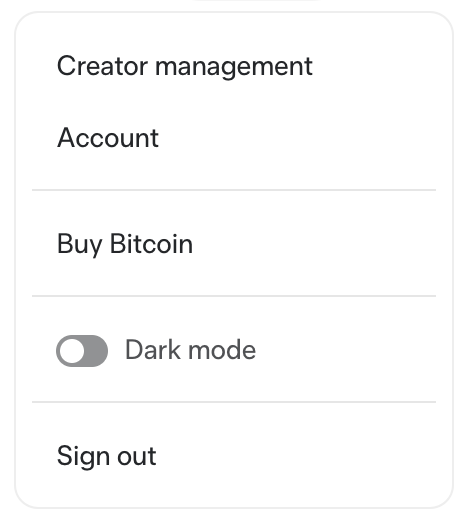Toggle the Dark mode switch
This screenshot has height=526, width=470.
point(82,351)
